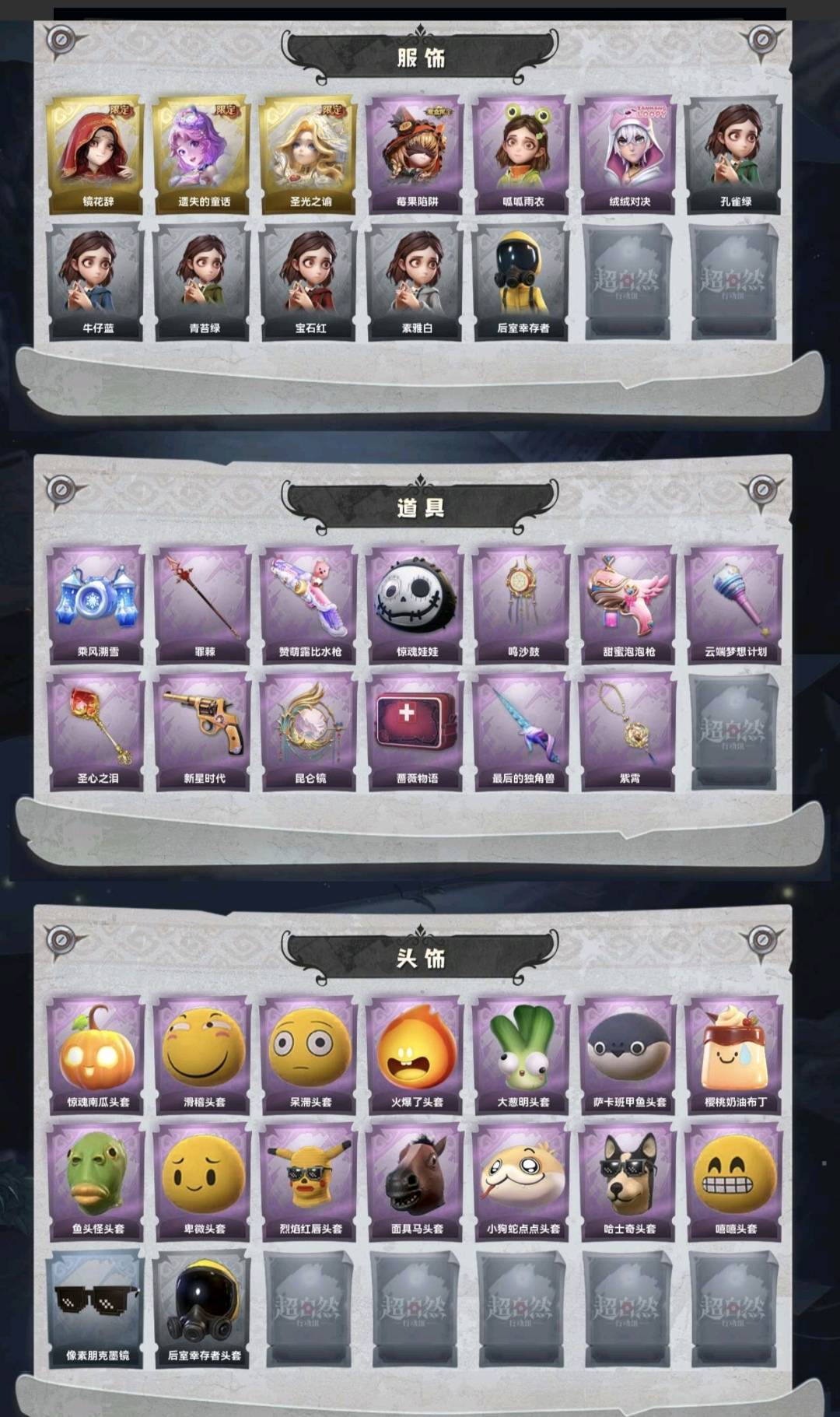
Task: Click the 头饰 section header banner
Action: tap(420, 957)
